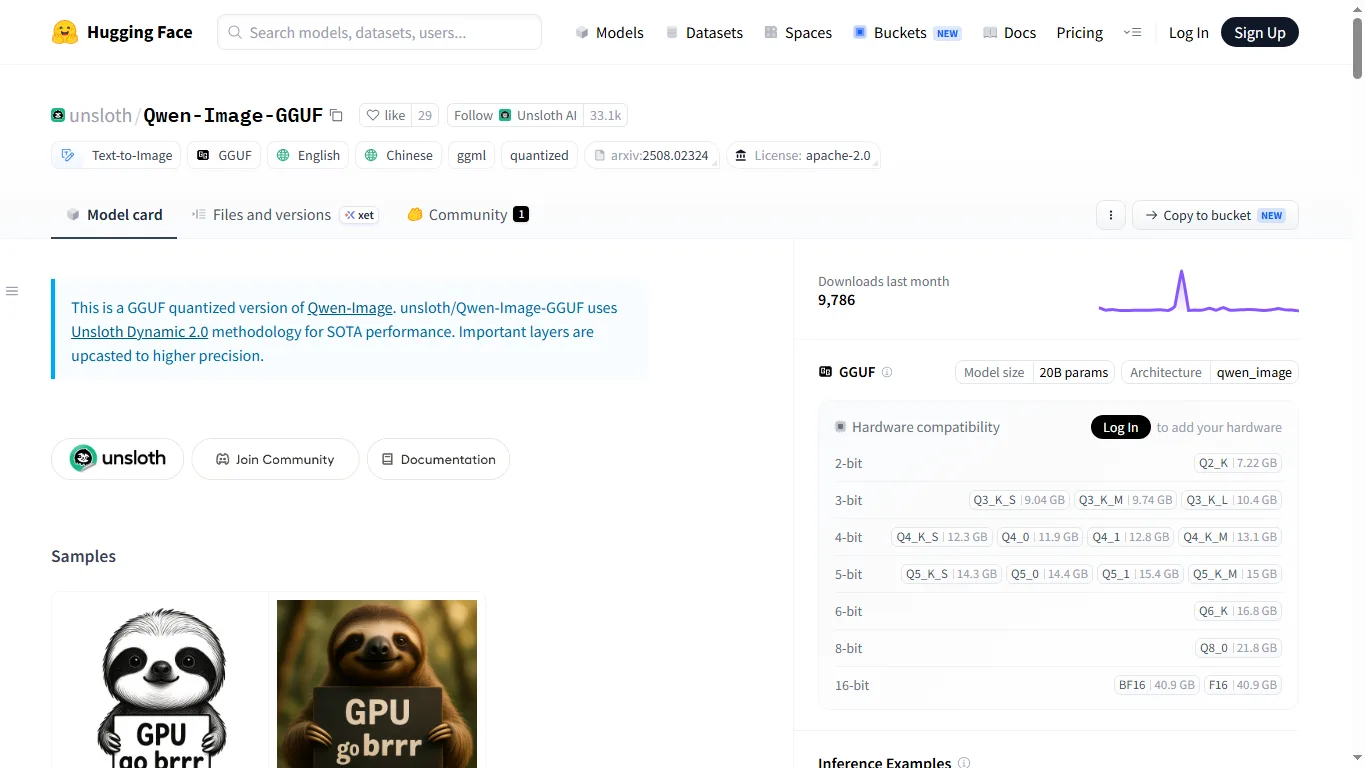Open the more navigation options menu icon
This screenshot has height=768, width=1365.
(x=1132, y=32)
